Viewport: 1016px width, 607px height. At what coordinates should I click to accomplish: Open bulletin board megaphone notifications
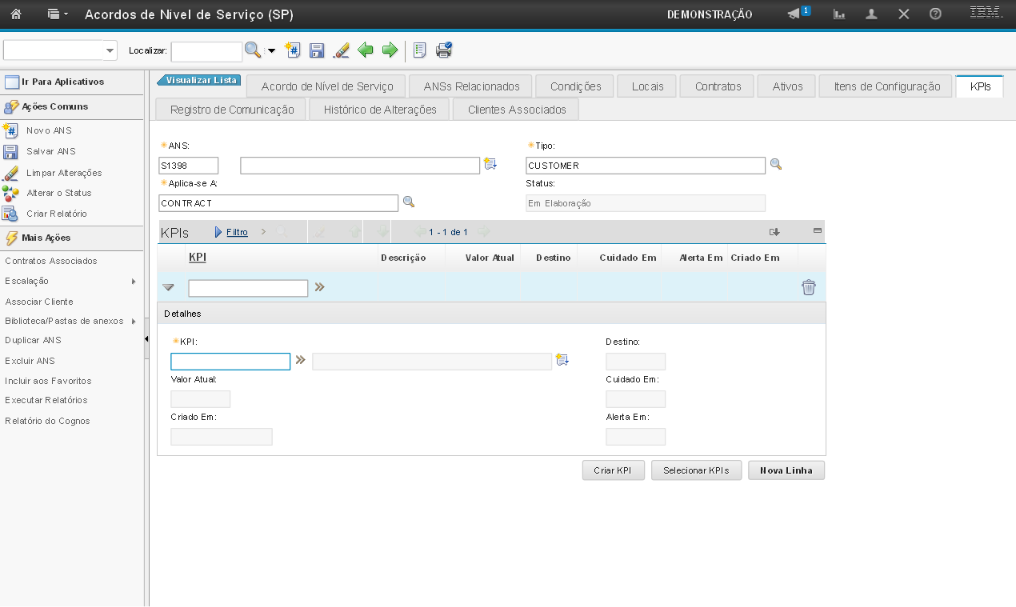[x=797, y=14]
